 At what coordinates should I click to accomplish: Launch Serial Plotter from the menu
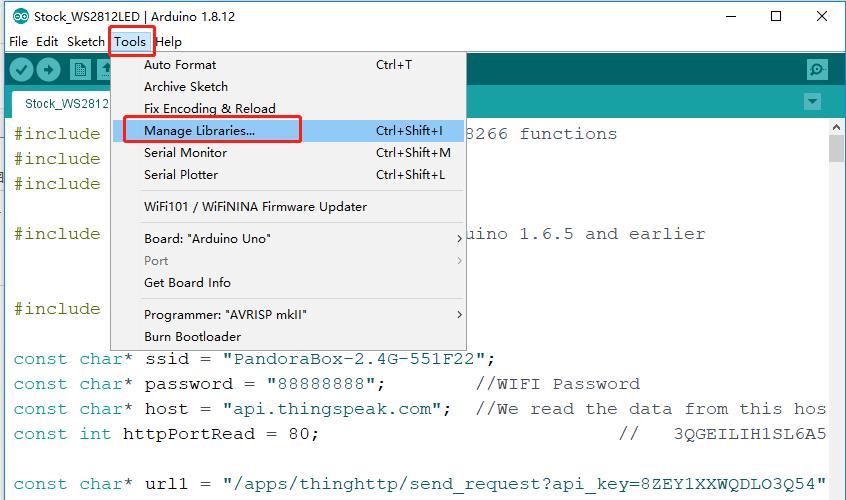[x=181, y=175]
